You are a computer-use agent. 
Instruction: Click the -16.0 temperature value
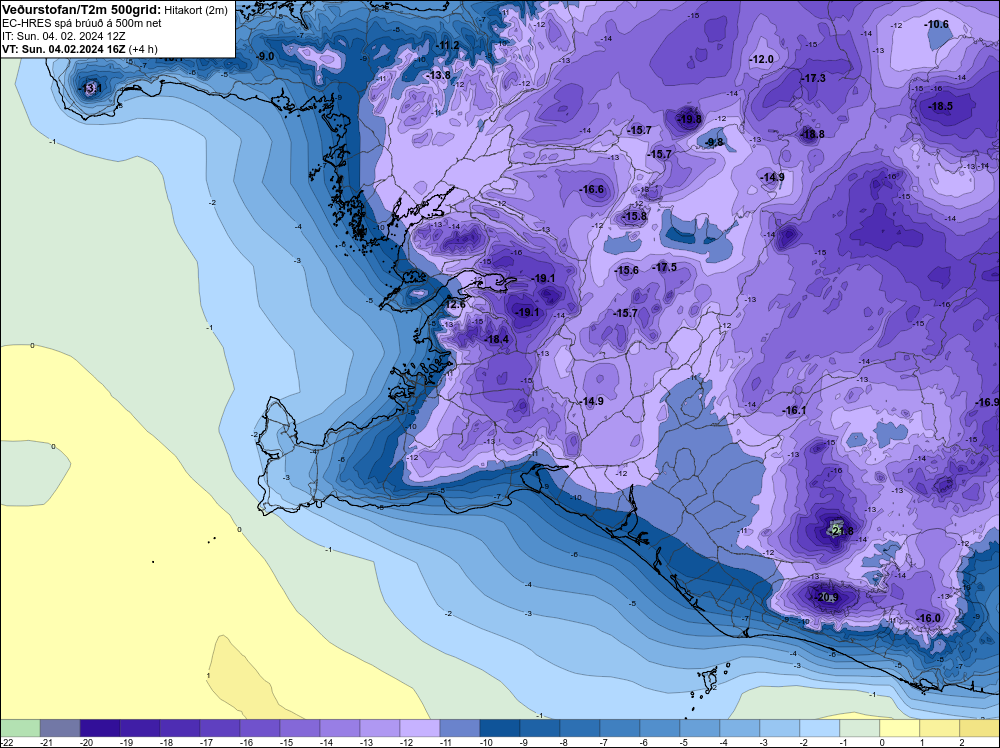click(928, 619)
